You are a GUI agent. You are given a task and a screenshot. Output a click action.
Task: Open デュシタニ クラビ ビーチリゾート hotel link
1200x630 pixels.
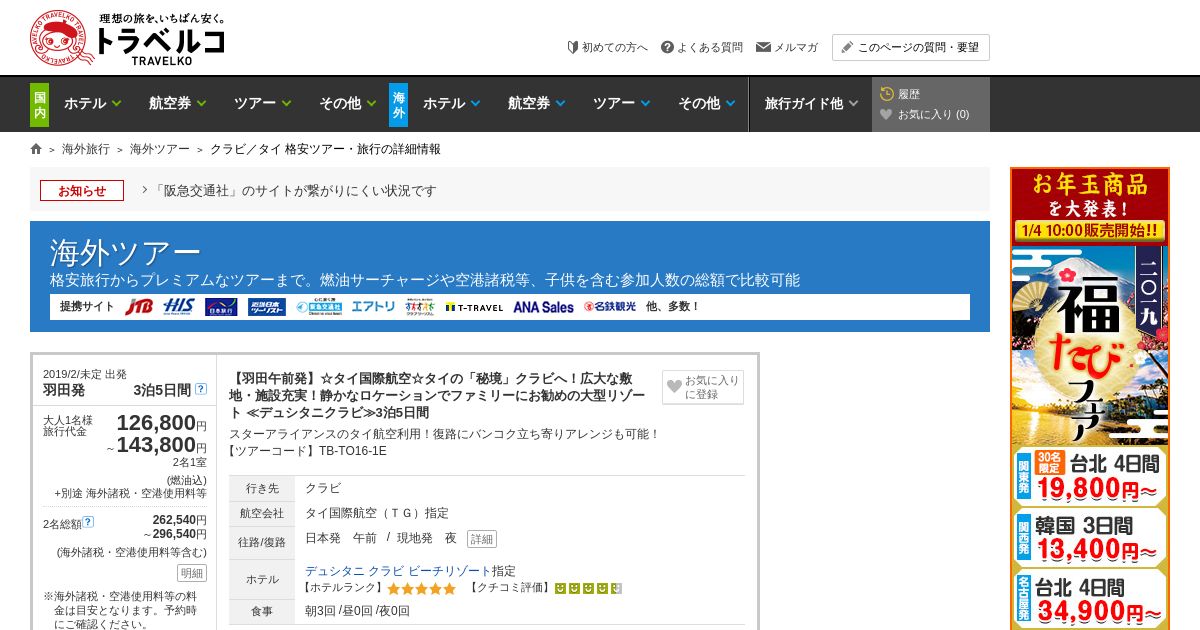click(x=398, y=571)
